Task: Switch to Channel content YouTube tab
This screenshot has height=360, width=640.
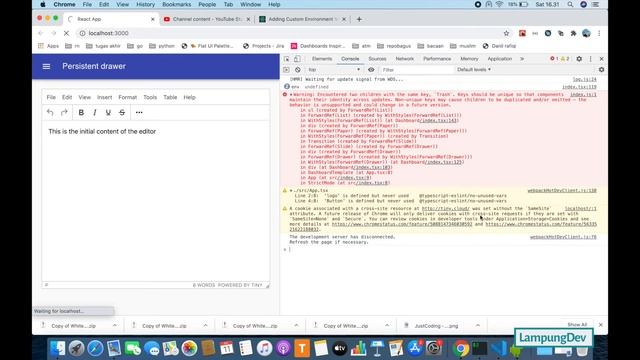Action: point(207,19)
